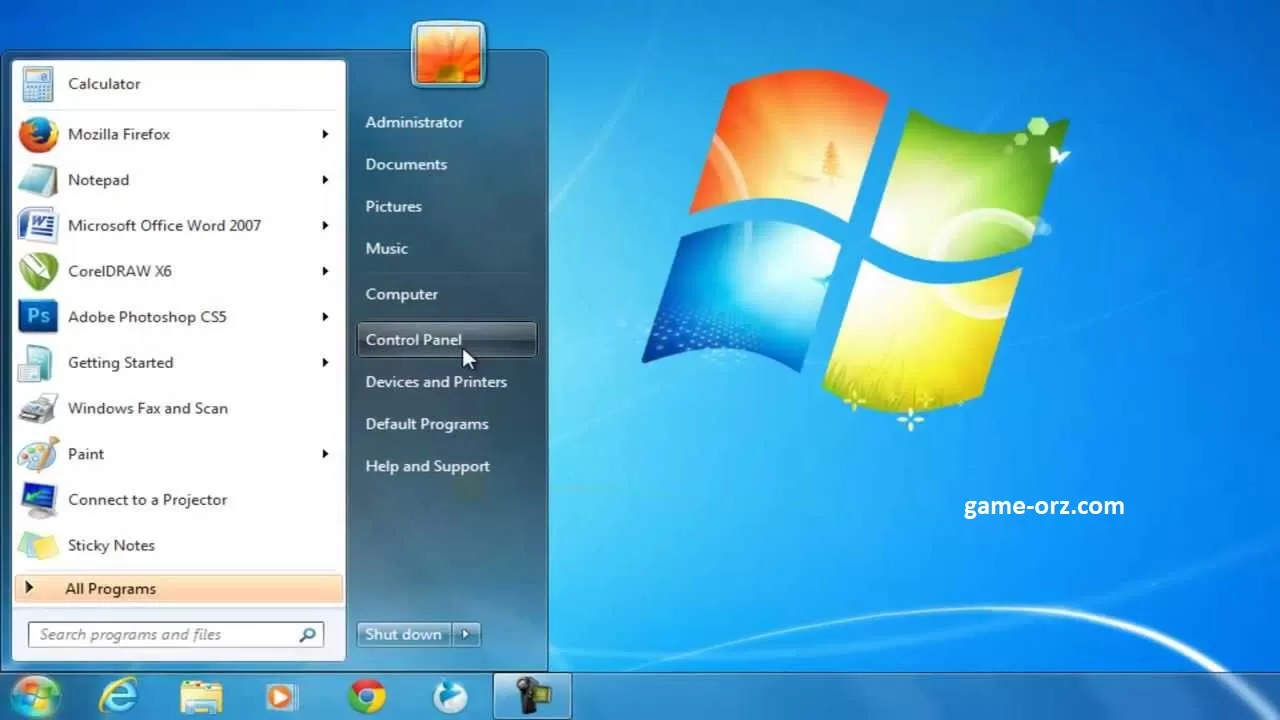Screen dimensions: 1280x720
Task: Open Internet Explorer from taskbar
Action: pyautogui.click(x=118, y=696)
